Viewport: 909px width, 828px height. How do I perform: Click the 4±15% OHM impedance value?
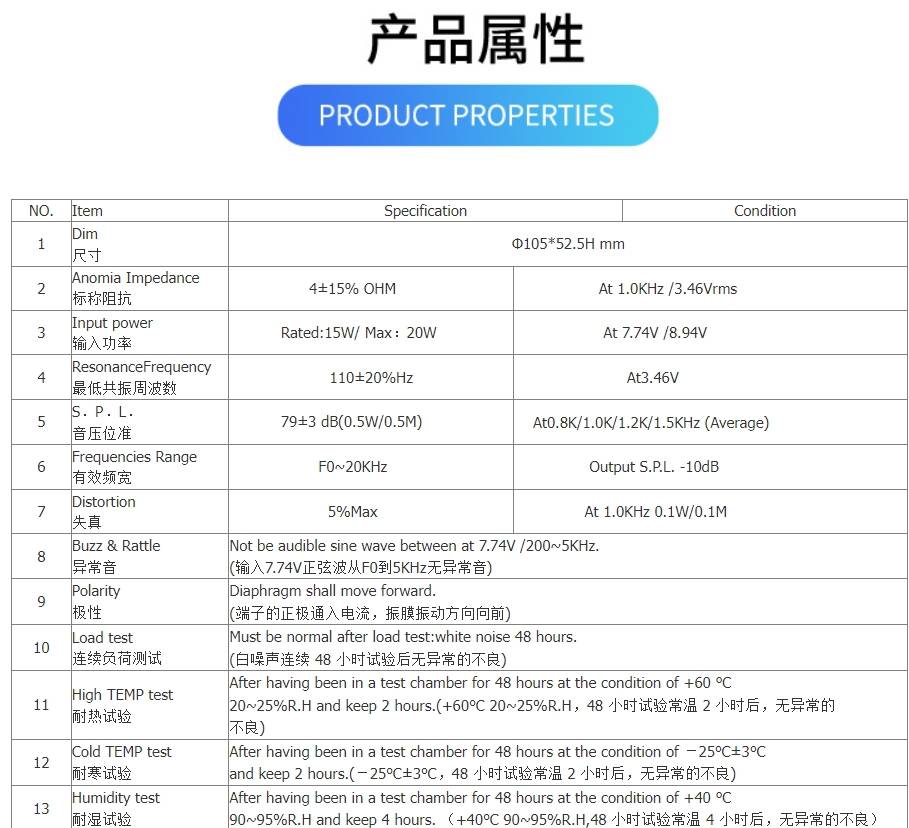tap(352, 289)
